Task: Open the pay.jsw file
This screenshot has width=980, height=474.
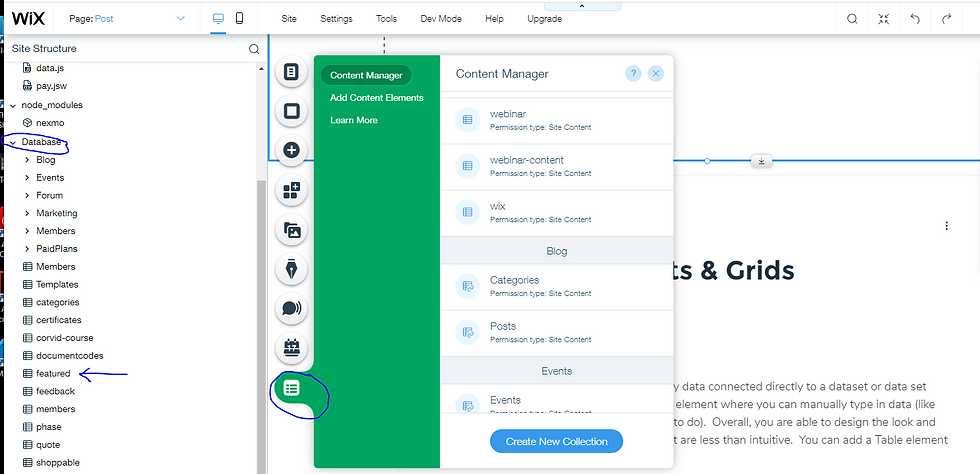Action: 51,86
